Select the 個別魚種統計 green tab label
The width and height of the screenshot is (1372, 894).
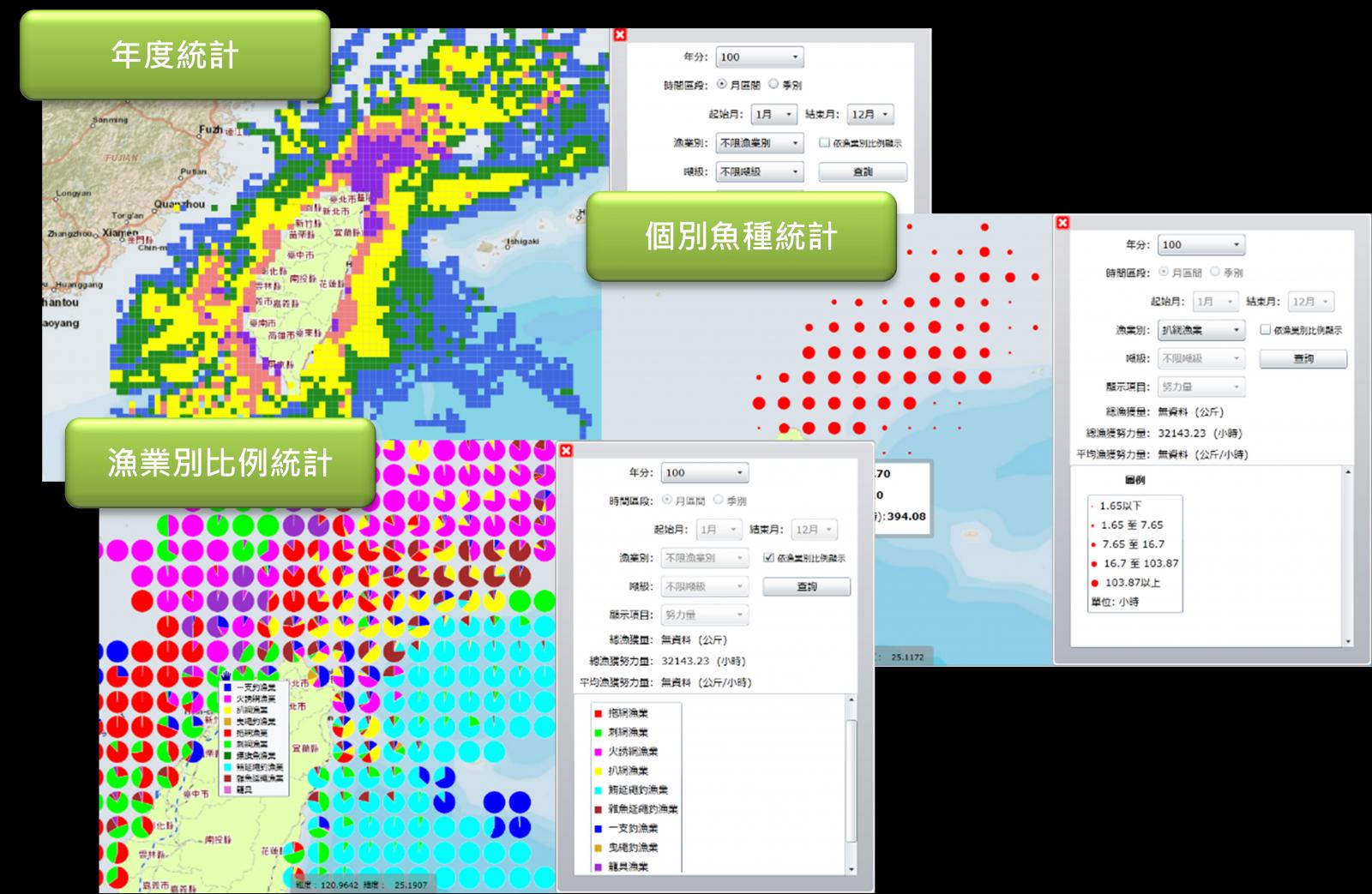[x=741, y=237]
